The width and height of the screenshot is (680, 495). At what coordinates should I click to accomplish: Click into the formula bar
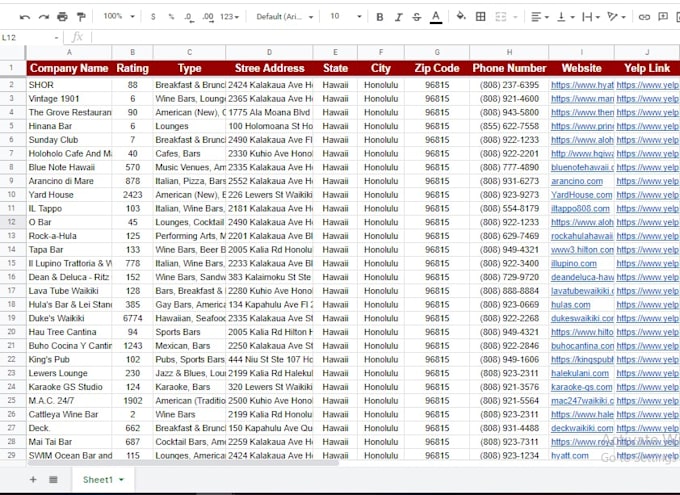(385, 37)
